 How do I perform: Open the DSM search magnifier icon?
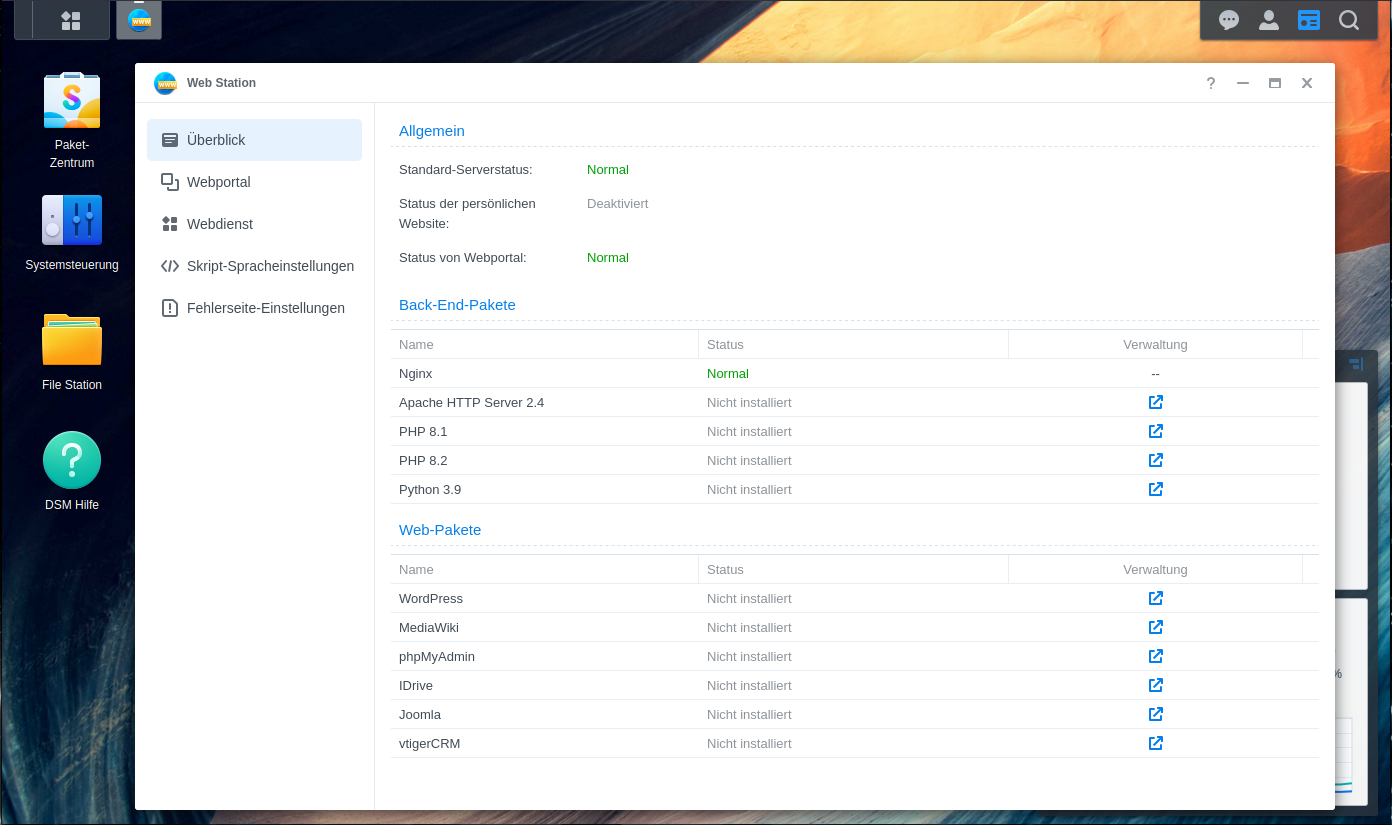[x=1349, y=20]
